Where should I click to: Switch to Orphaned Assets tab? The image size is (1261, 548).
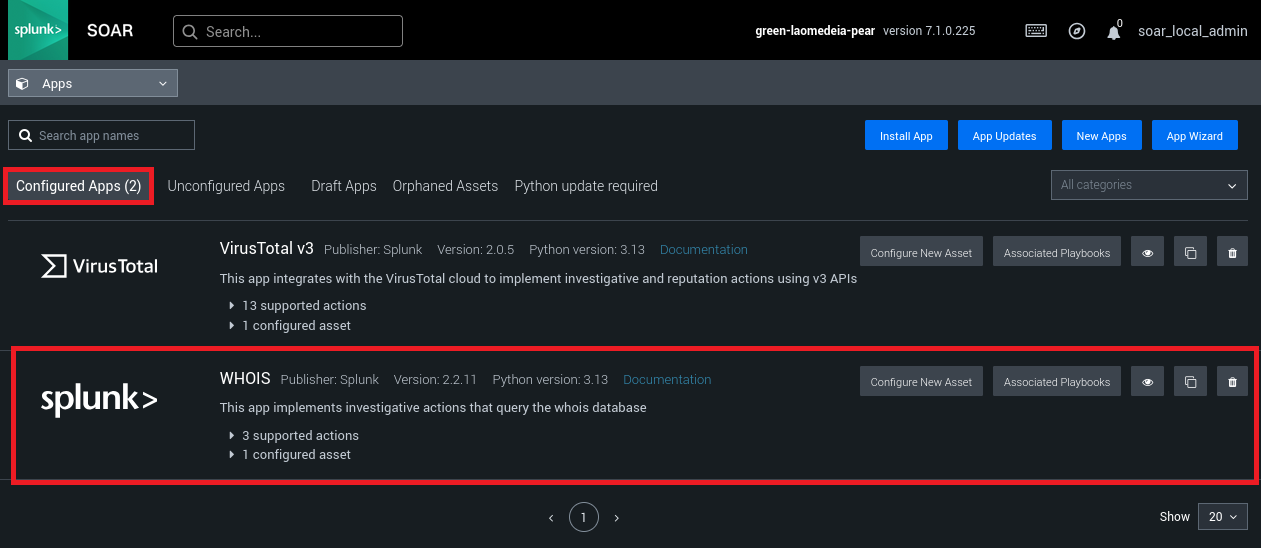click(x=445, y=186)
